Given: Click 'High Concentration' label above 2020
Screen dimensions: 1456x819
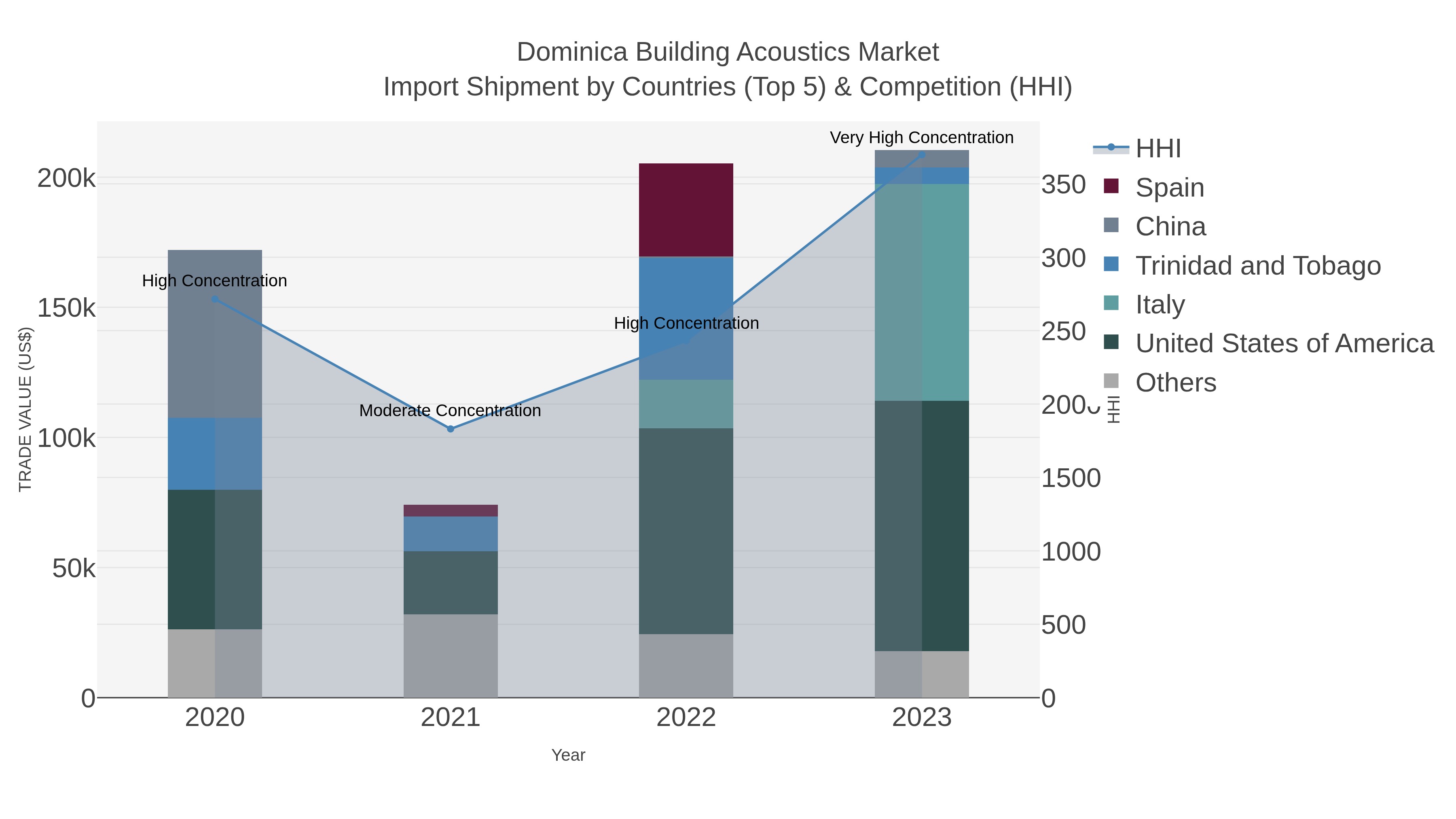Looking at the screenshot, I should (x=215, y=281).
